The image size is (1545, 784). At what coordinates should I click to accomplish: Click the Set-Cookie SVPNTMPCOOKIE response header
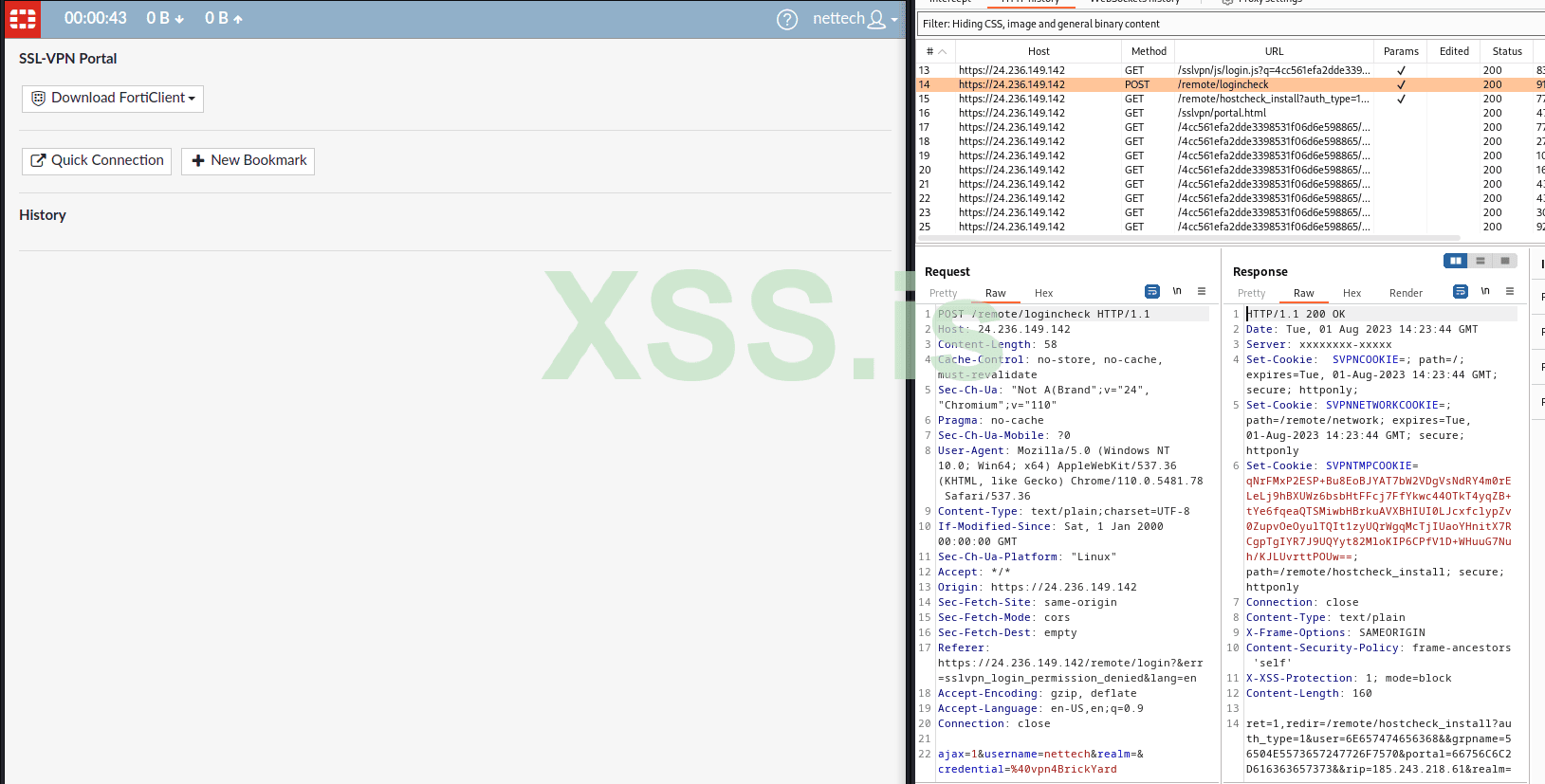pos(1379,526)
